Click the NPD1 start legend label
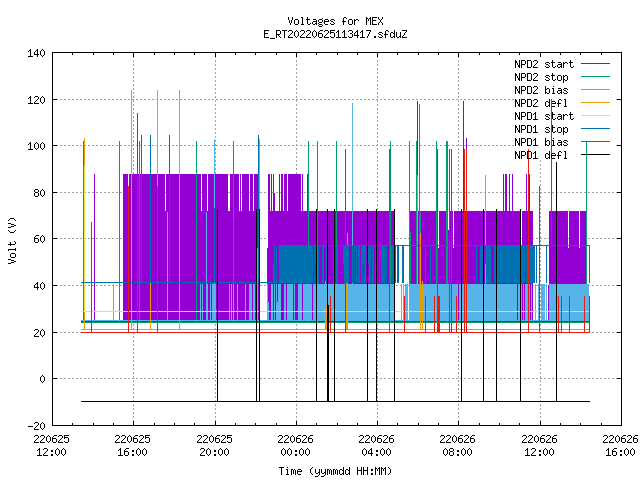This screenshot has width=640, height=480. 544,116
